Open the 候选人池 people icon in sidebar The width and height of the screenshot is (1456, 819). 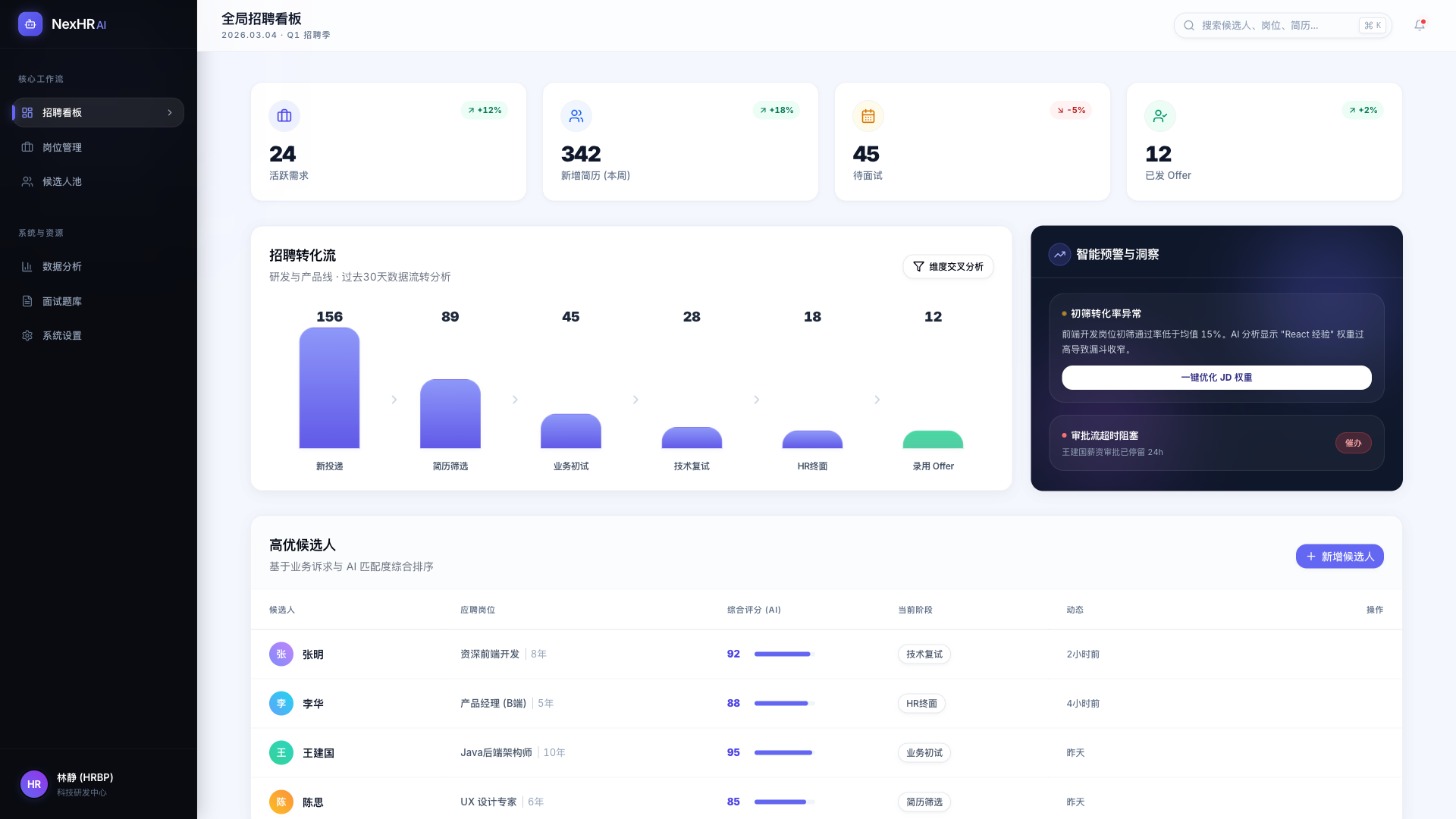pyautogui.click(x=27, y=181)
